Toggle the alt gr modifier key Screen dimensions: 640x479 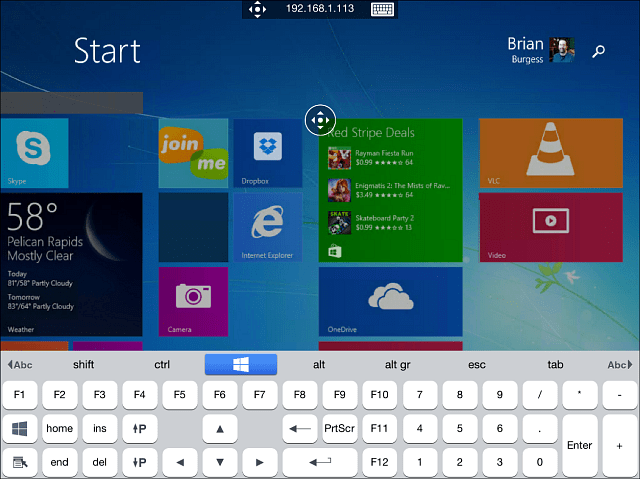coord(398,364)
